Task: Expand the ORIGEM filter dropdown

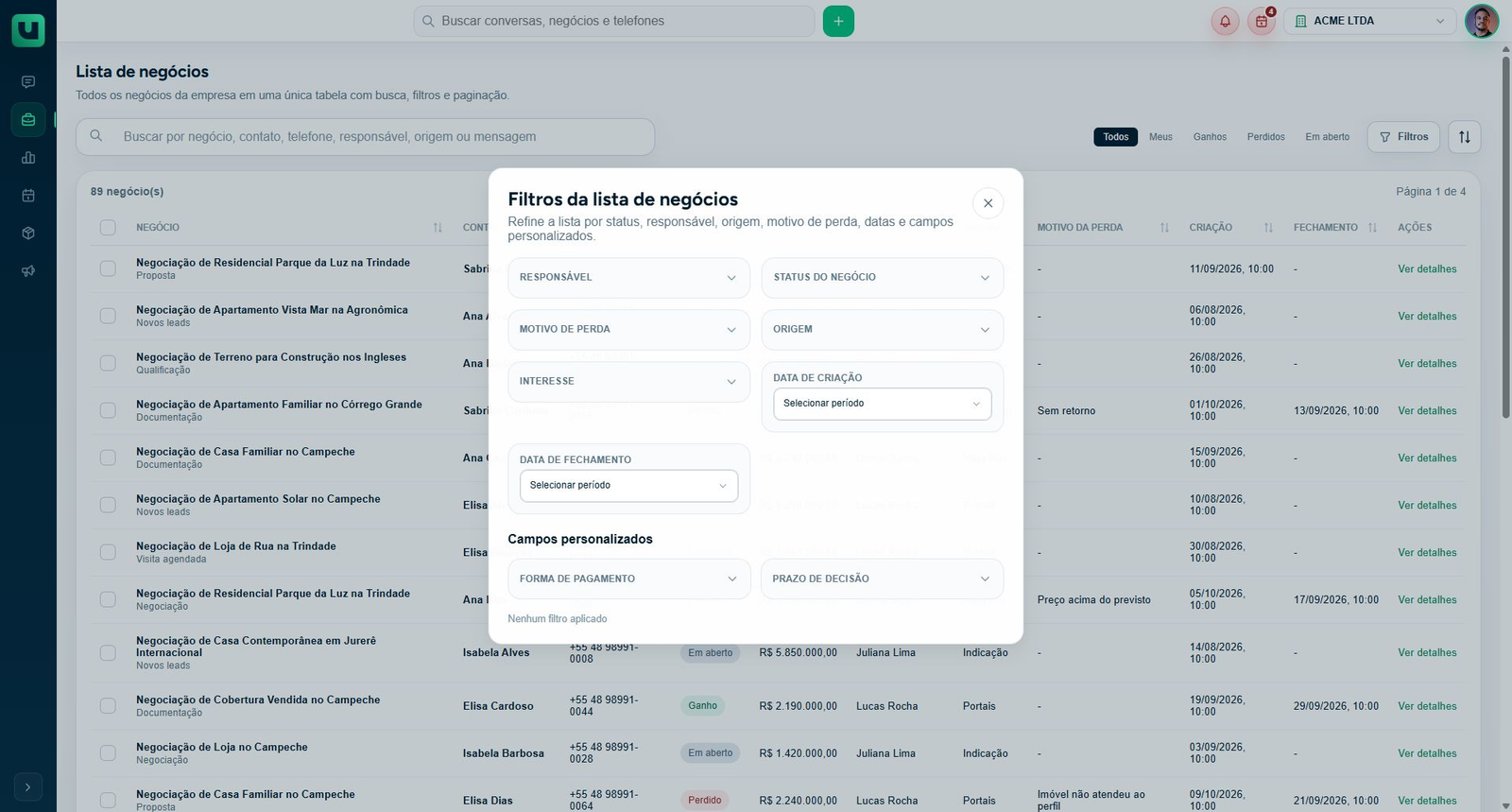Action: coord(883,330)
